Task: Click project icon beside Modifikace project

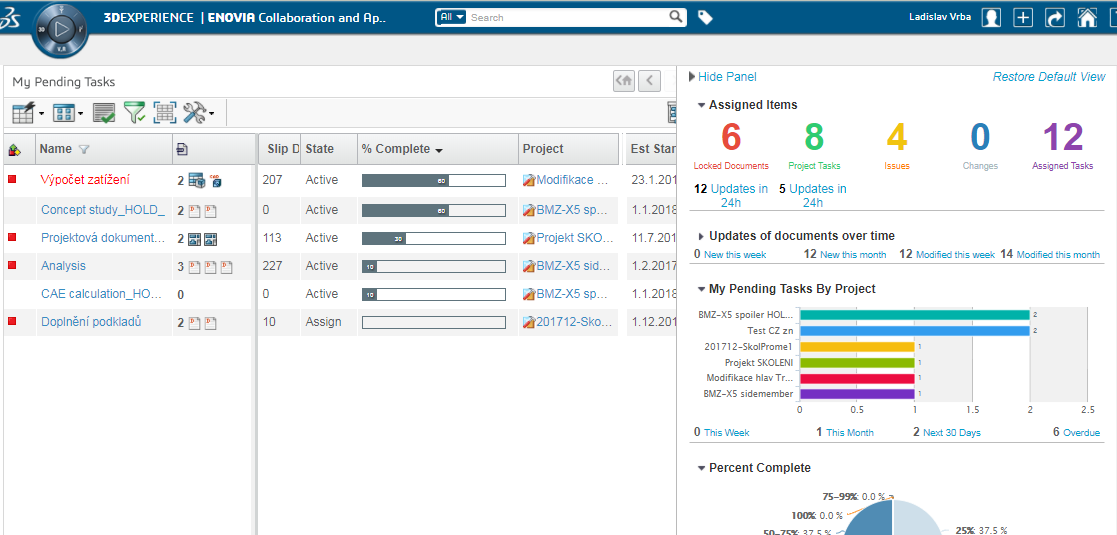Action: [x=529, y=180]
